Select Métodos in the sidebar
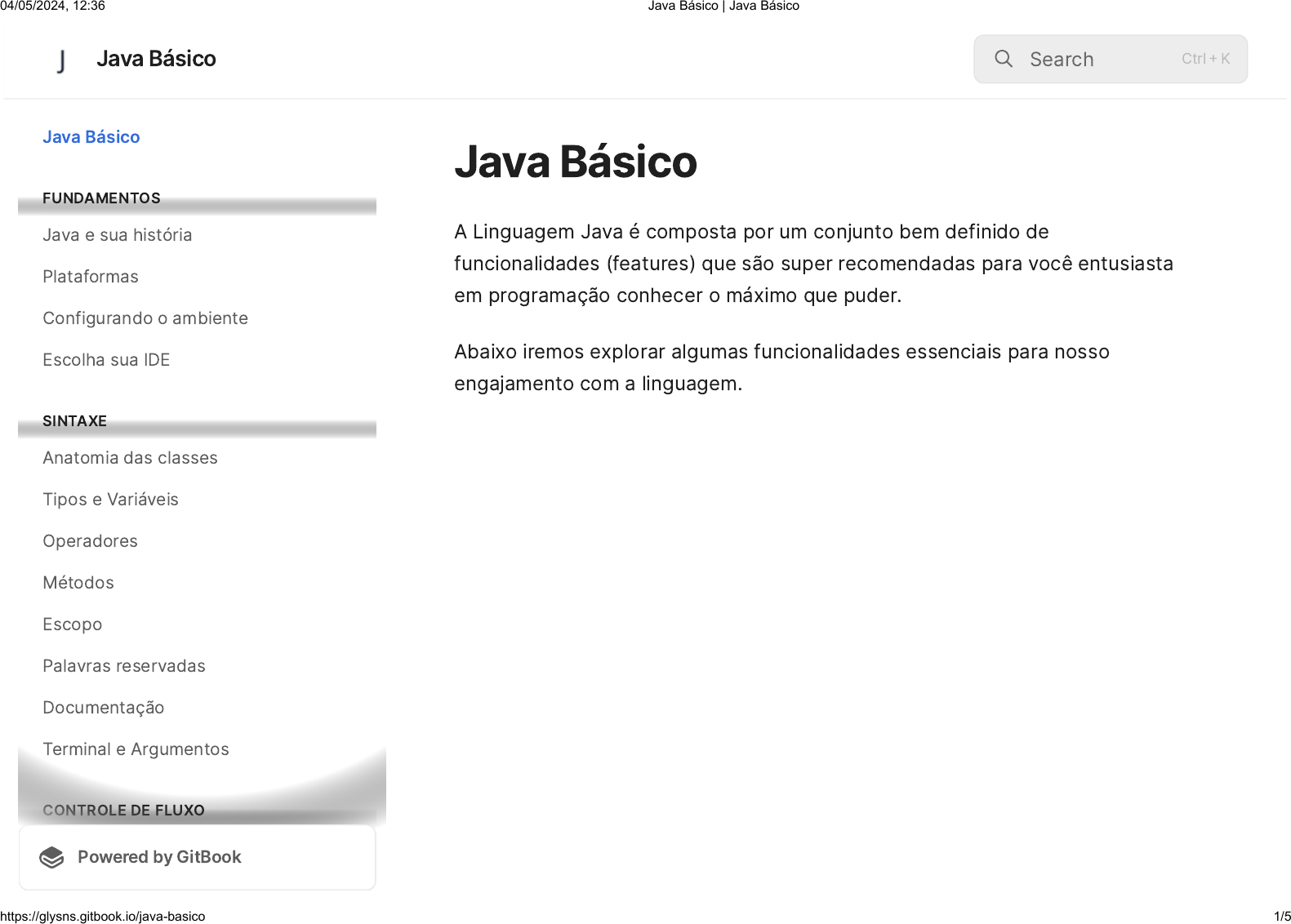The image size is (1291, 924). [x=78, y=583]
